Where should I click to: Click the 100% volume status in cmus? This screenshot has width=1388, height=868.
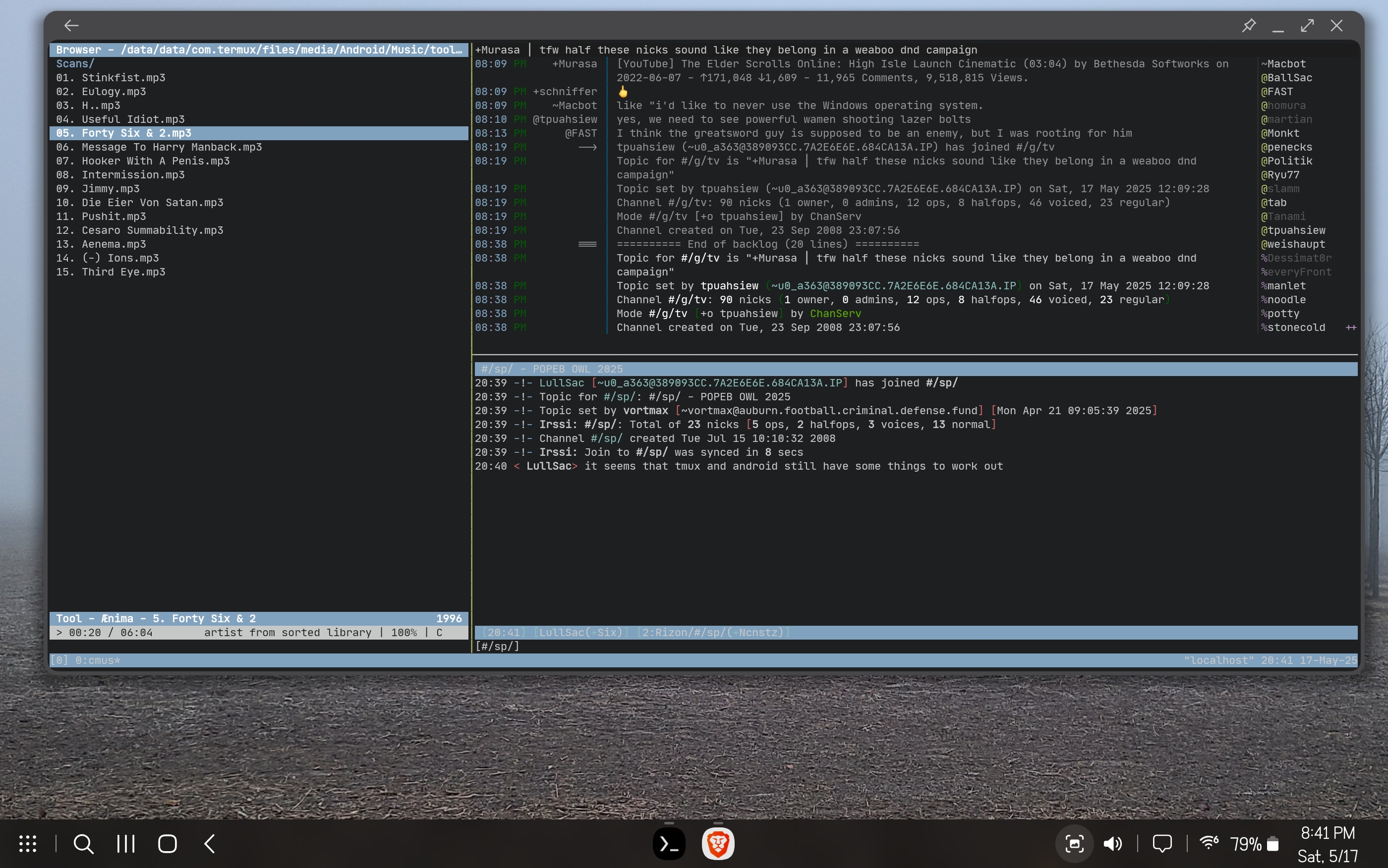pos(404,632)
